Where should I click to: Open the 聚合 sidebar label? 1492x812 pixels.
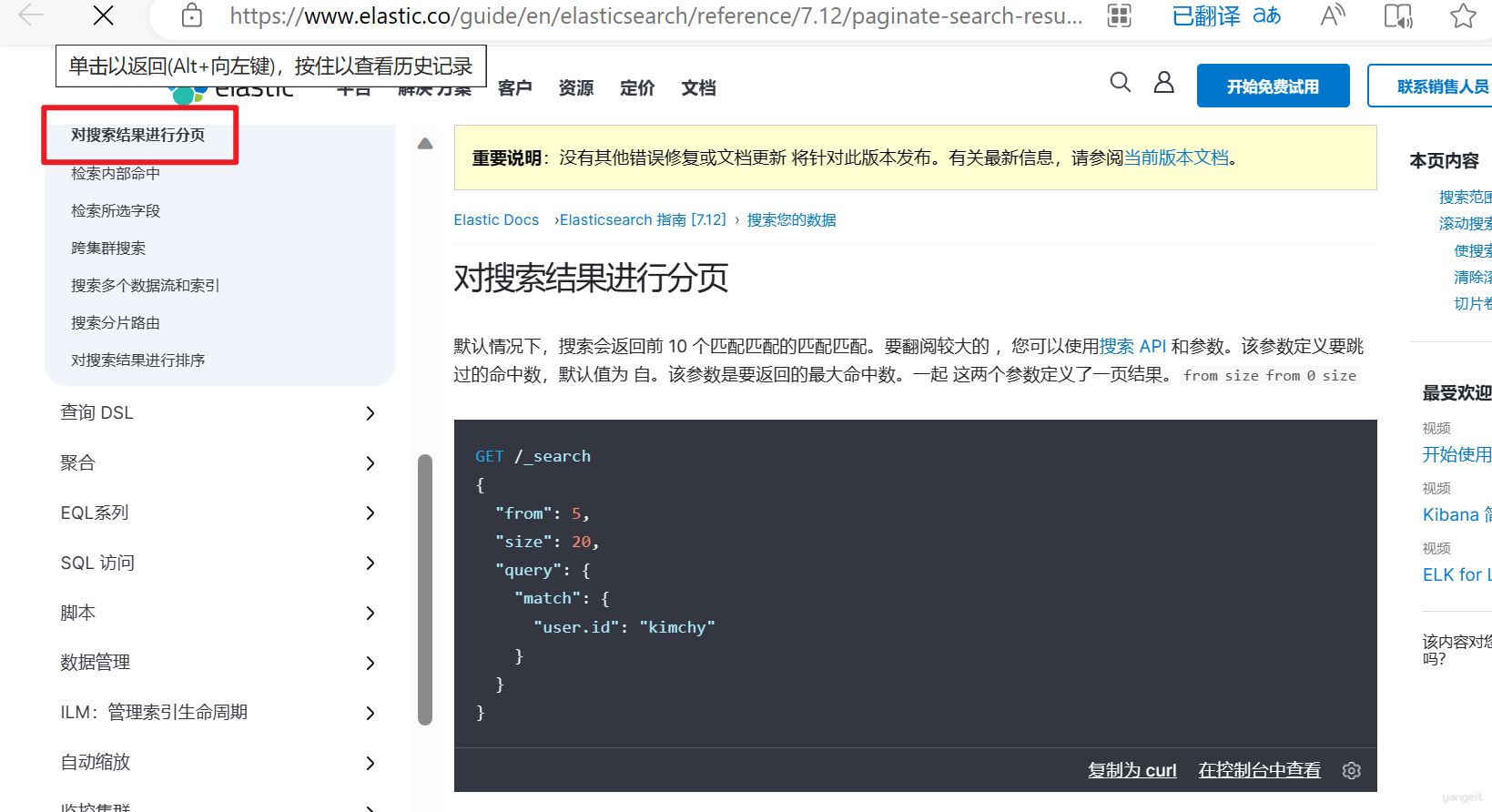tap(77, 463)
